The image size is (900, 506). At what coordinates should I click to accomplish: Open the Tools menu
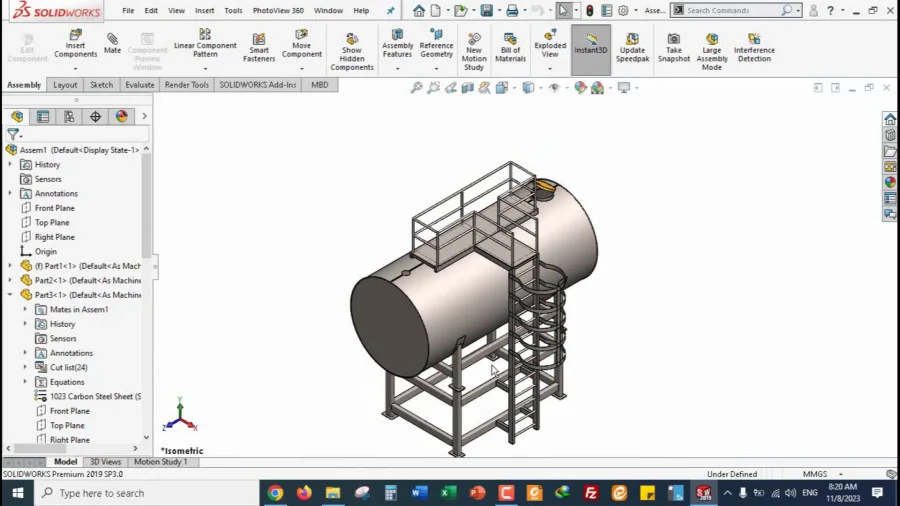tap(233, 10)
